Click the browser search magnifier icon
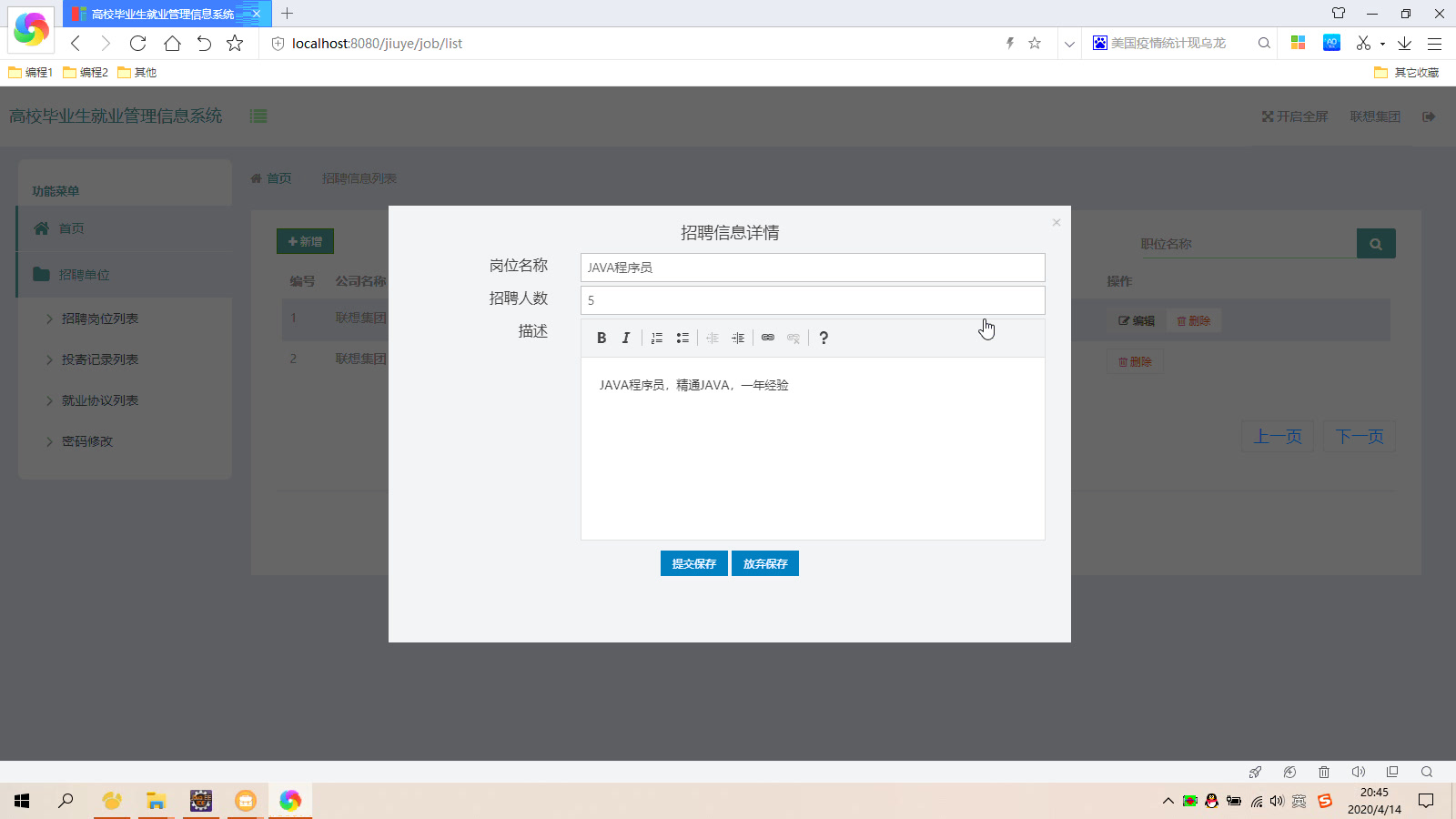This screenshot has height=819, width=1456. click(1264, 43)
